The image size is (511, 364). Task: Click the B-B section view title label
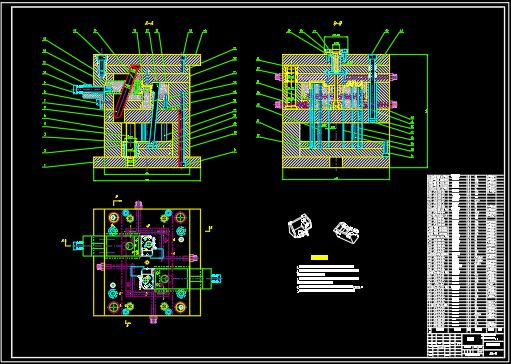[x=337, y=23]
